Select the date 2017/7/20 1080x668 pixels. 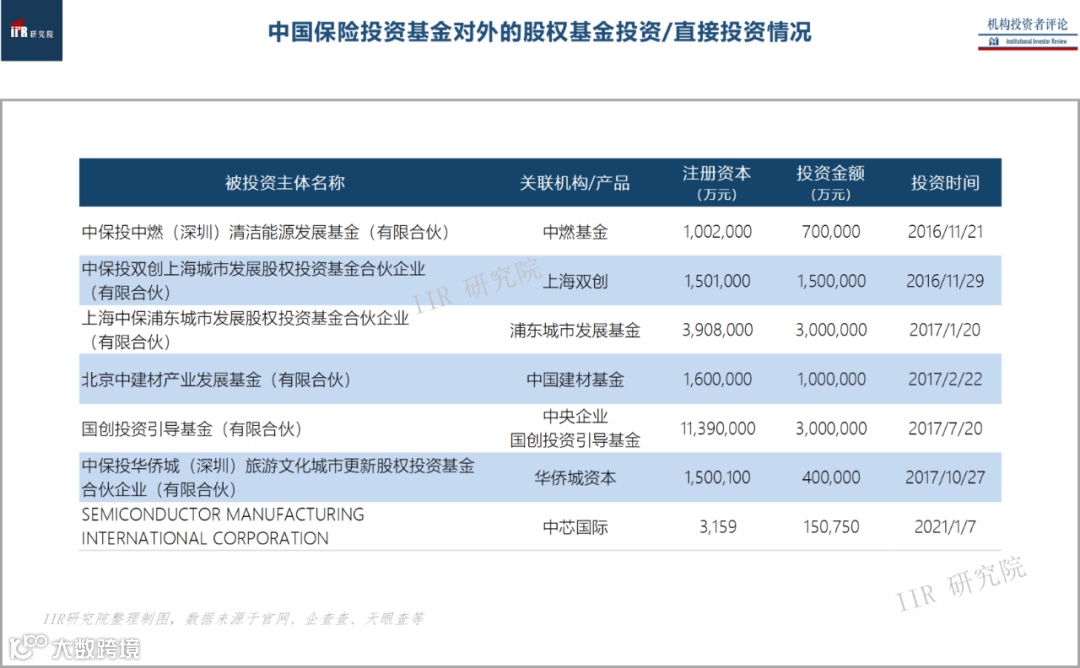[x=945, y=428]
